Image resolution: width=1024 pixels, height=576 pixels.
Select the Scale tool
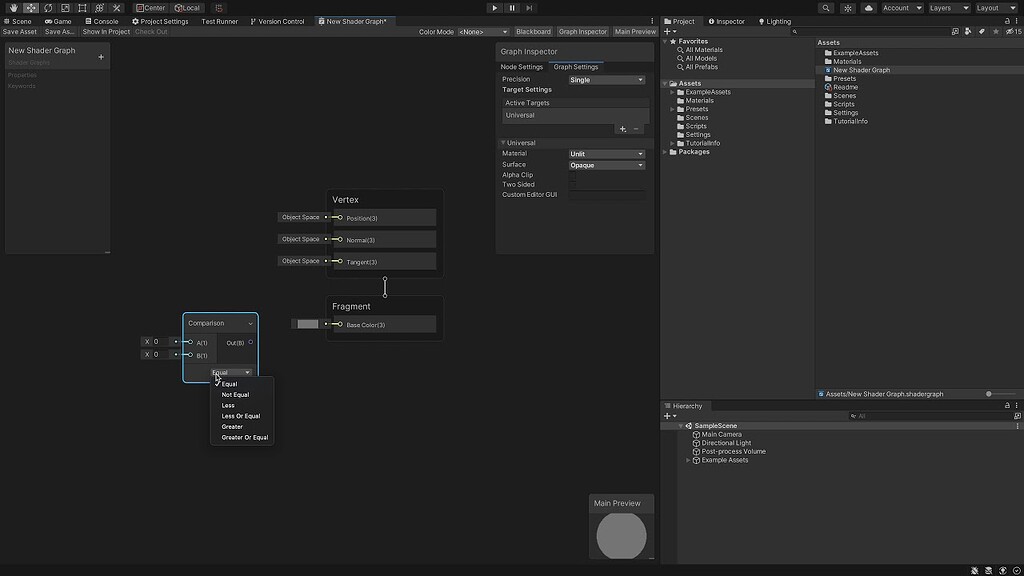[x=65, y=7]
